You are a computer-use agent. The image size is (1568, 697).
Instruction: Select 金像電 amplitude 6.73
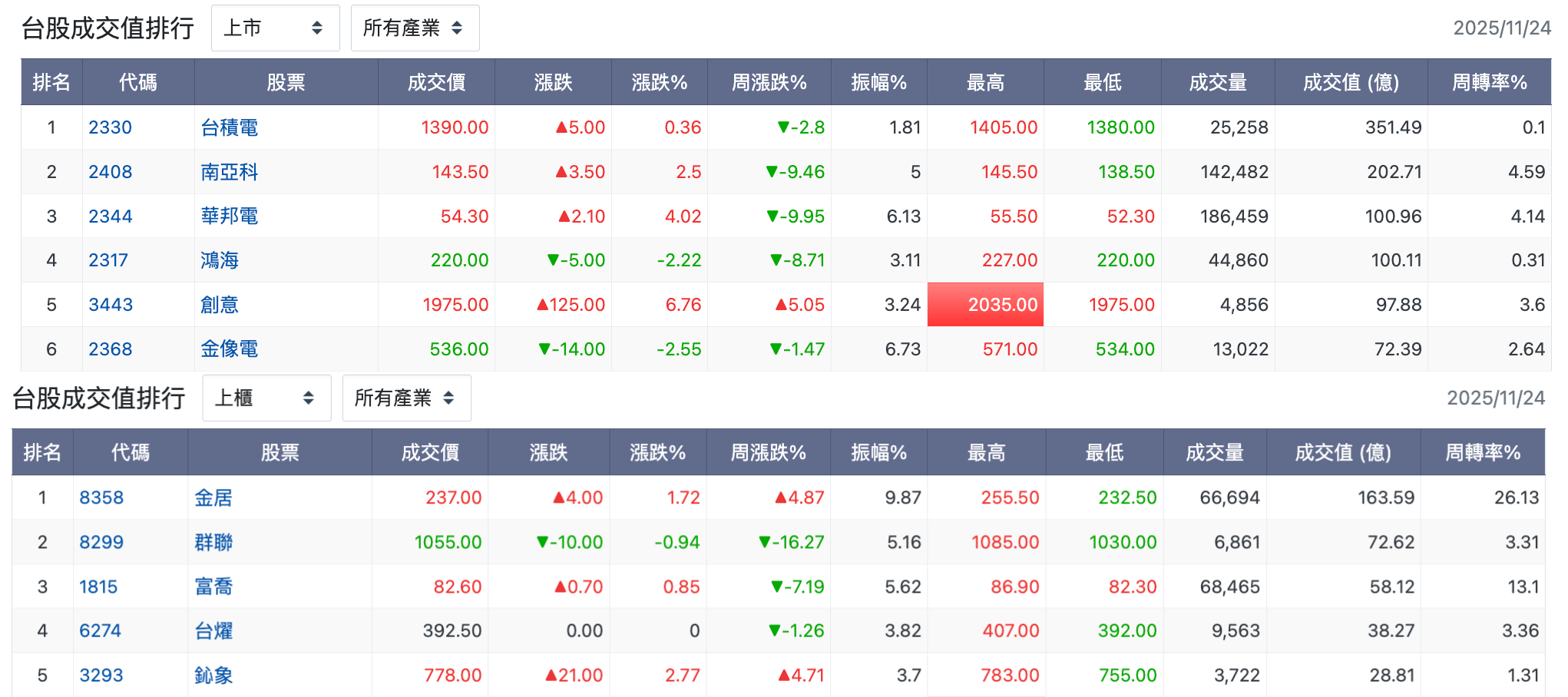(x=903, y=349)
